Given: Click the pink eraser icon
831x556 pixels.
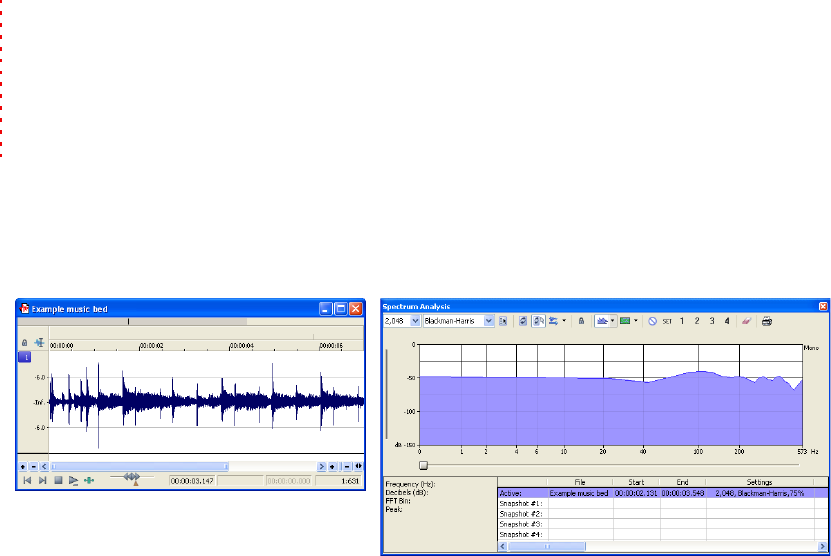Looking at the screenshot, I should [x=746, y=321].
